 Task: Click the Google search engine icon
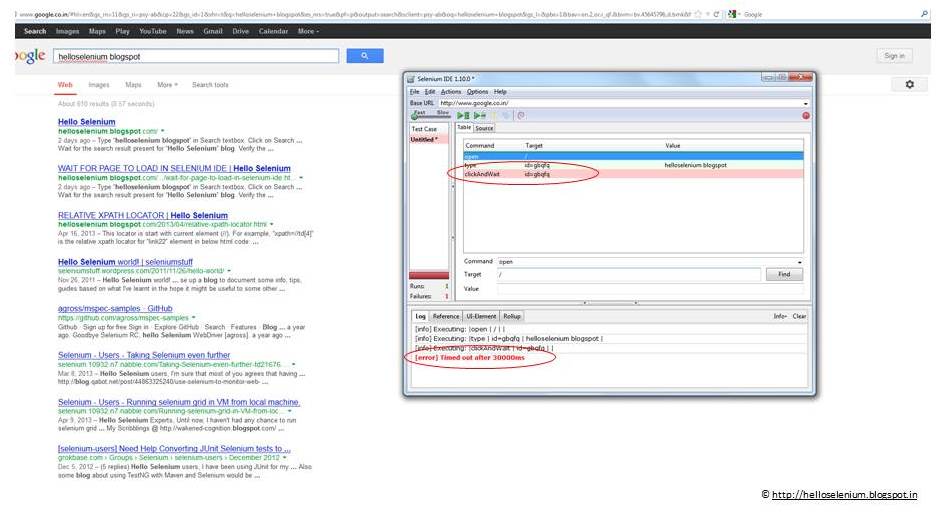(732, 14)
